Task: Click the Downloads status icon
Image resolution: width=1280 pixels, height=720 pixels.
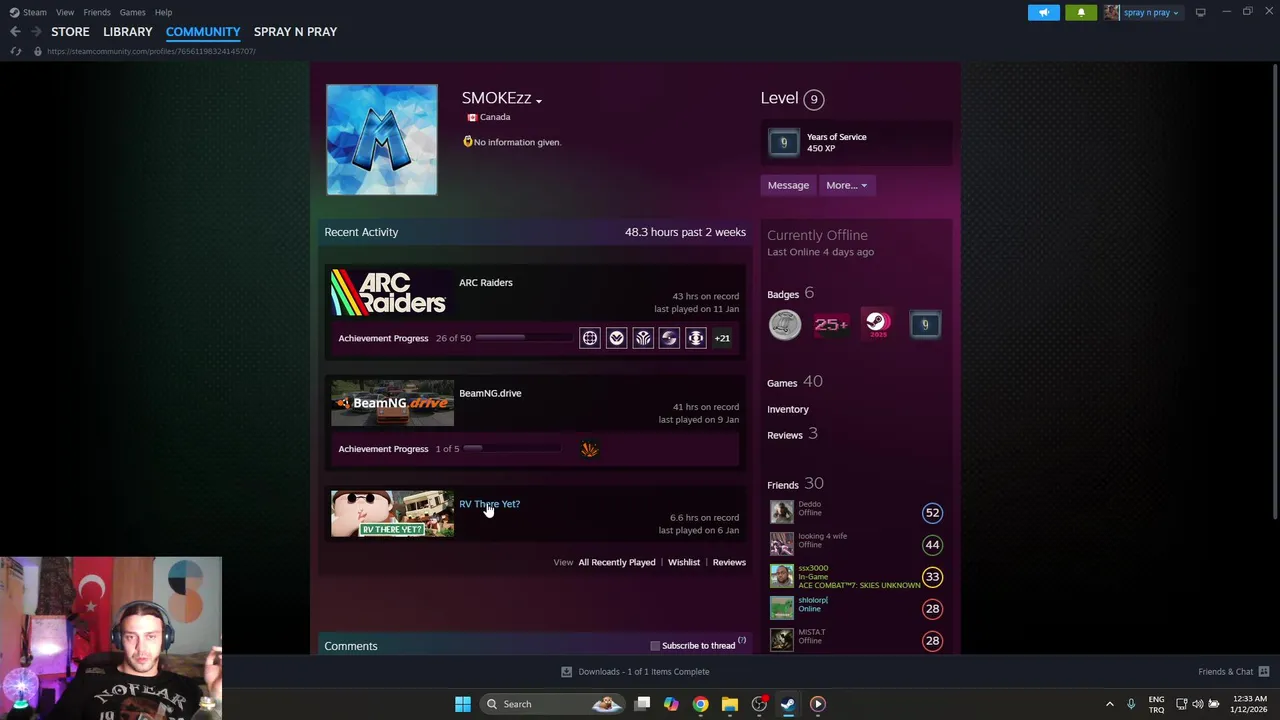Action: pos(566,672)
